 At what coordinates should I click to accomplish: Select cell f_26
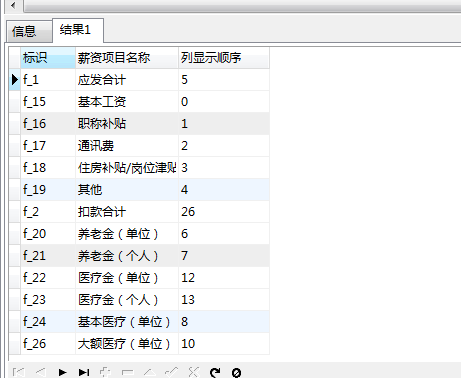coord(48,344)
